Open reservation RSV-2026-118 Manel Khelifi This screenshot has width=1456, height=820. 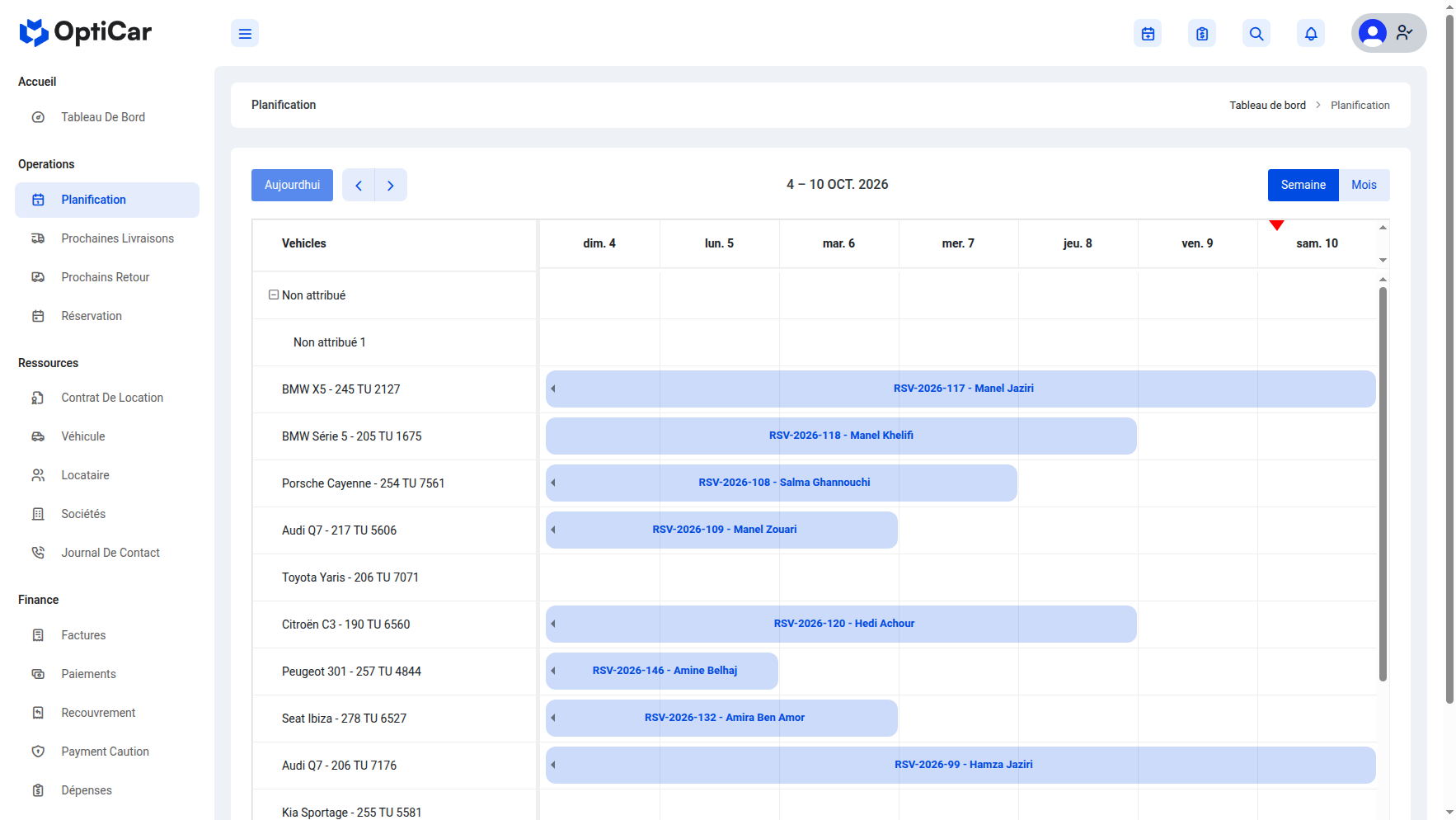841,436
